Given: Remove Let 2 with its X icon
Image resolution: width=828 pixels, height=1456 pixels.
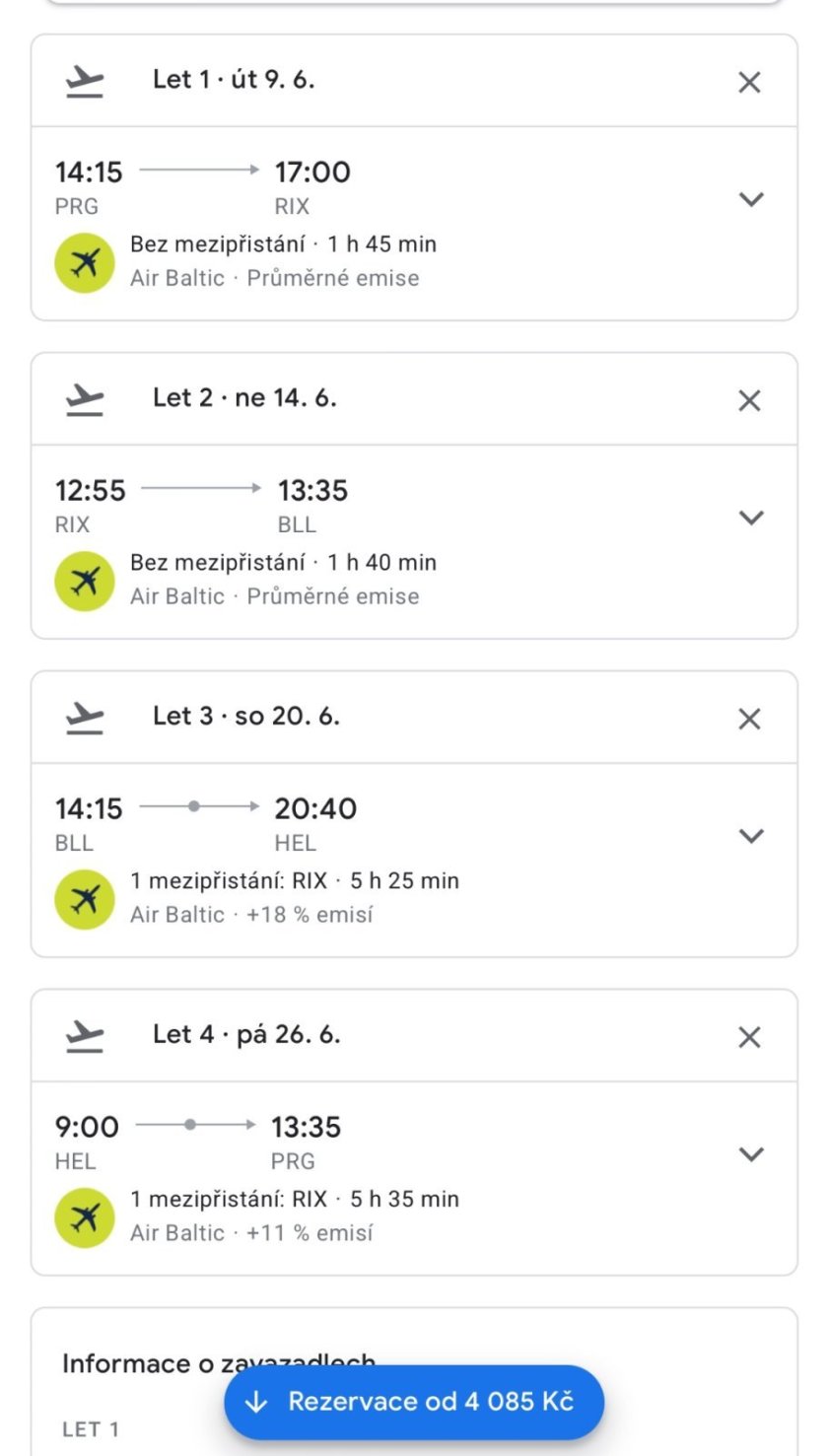Looking at the screenshot, I should [x=749, y=401].
